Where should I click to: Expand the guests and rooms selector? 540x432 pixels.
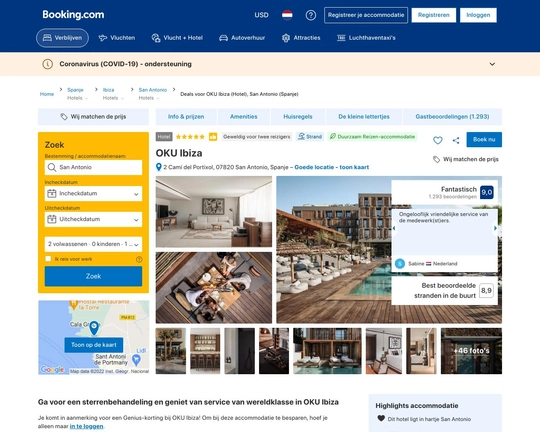coord(93,244)
